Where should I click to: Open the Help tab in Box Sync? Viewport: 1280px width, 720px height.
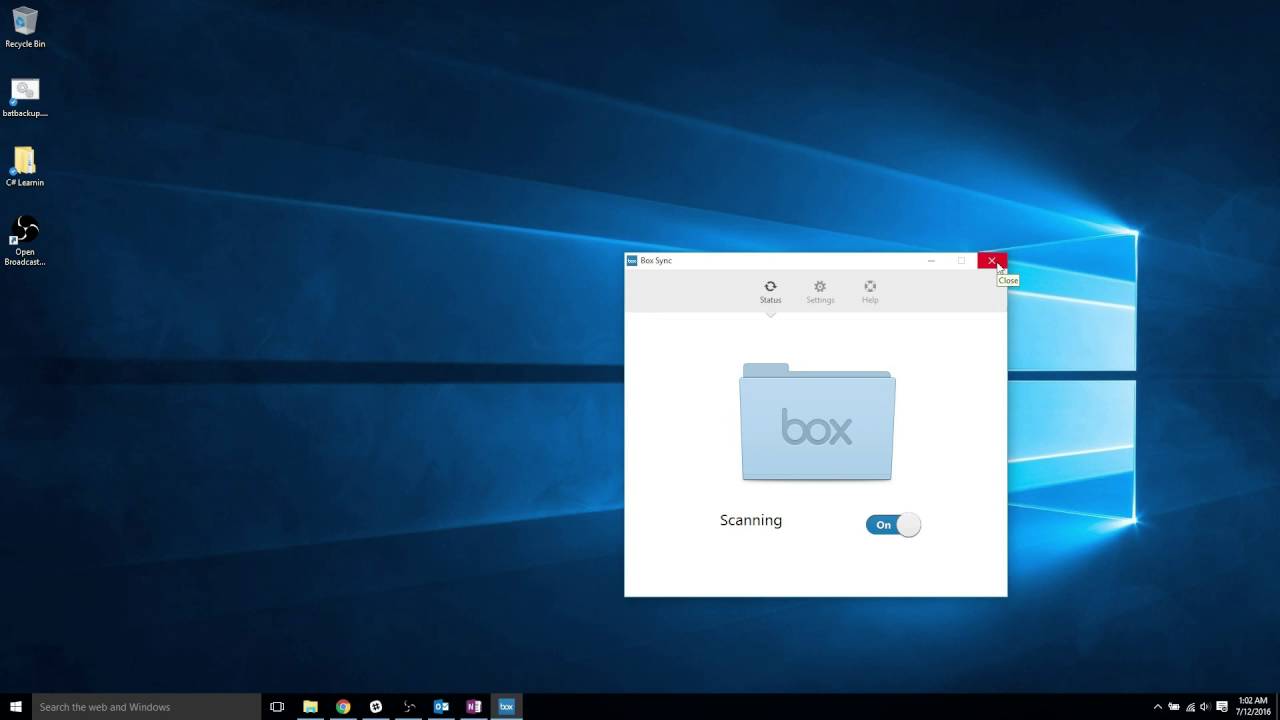pyautogui.click(x=870, y=292)
